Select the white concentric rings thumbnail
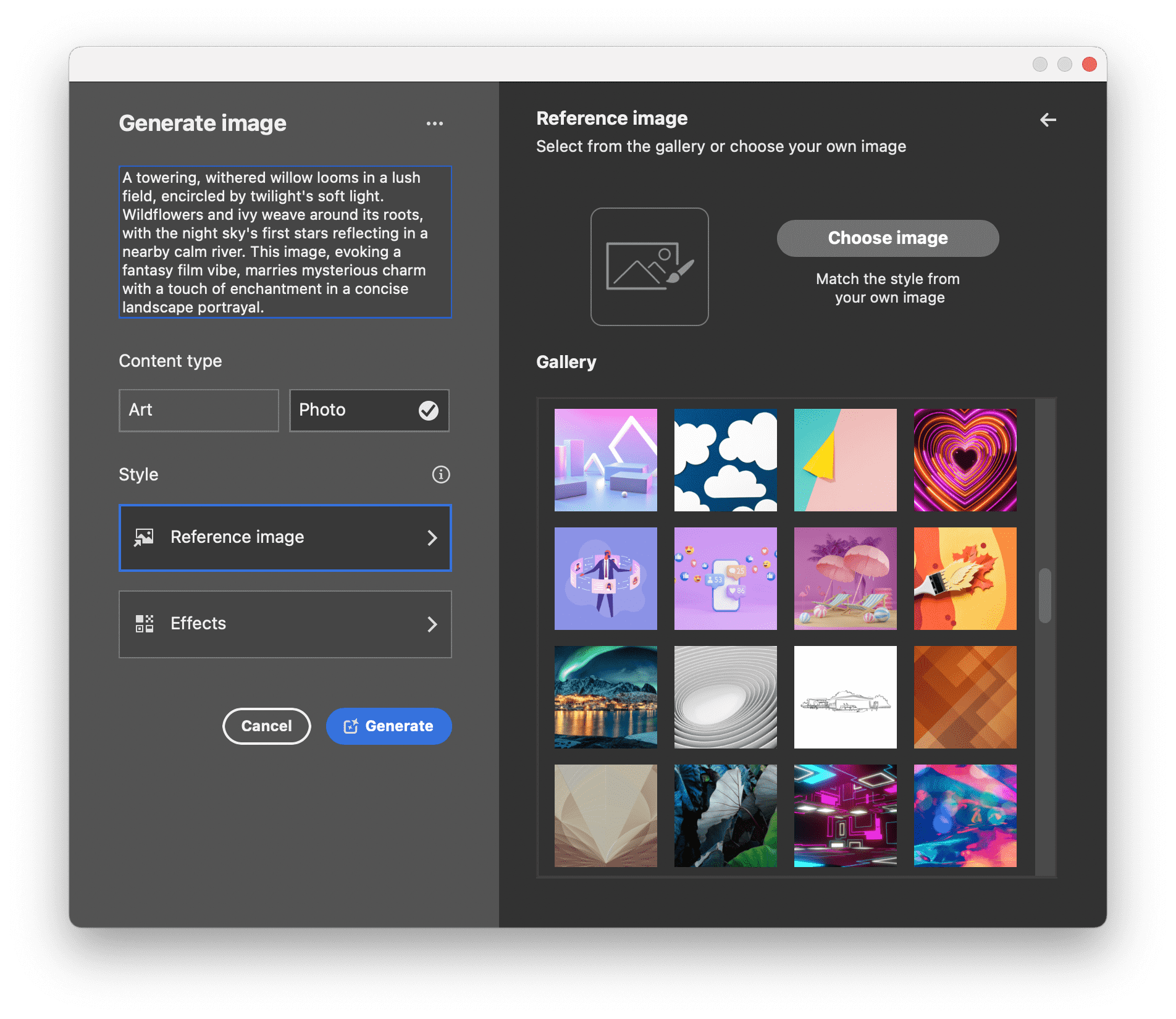Image resolution: width=1176 pixels, height=1019 pixels. coord(726,697)
